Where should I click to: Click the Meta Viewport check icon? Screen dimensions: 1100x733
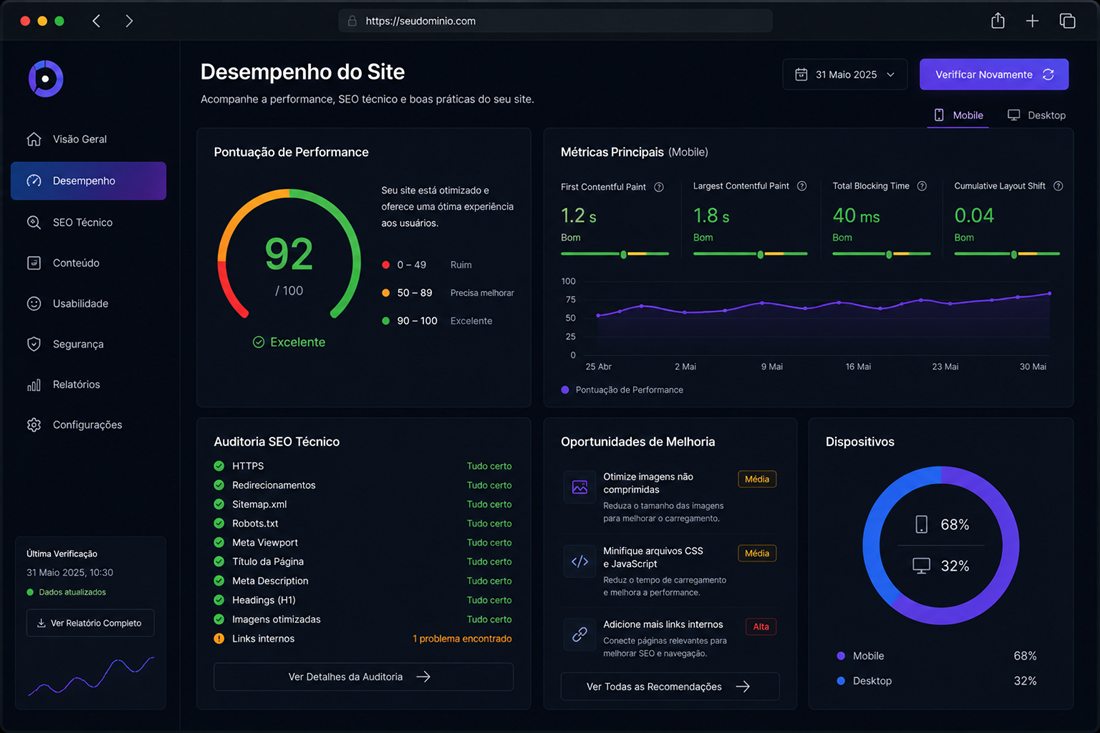coord(219,542)
